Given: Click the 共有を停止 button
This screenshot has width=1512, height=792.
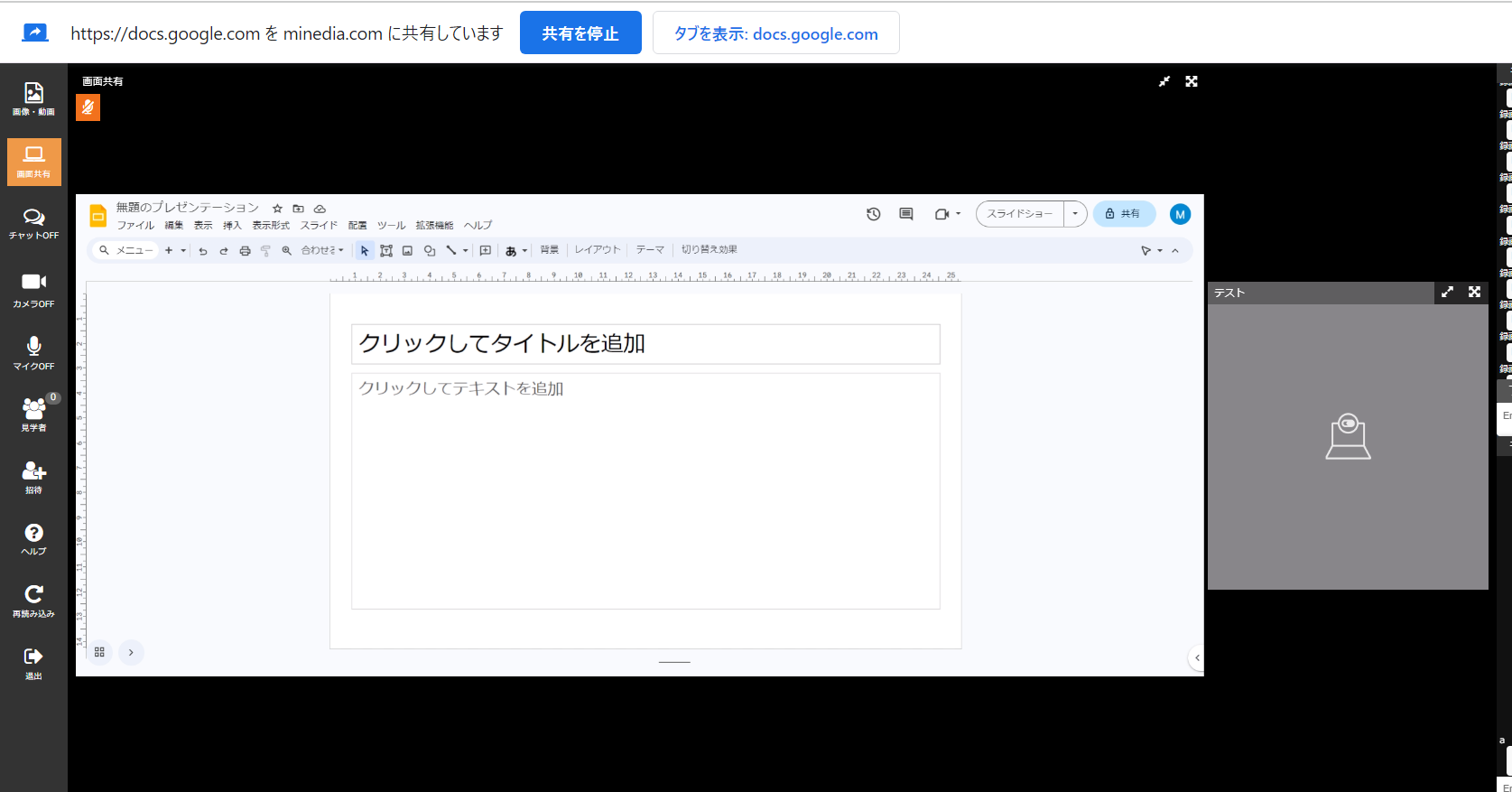Looking at the screenshot, I should pyautogui.click(x=580, y=33).
